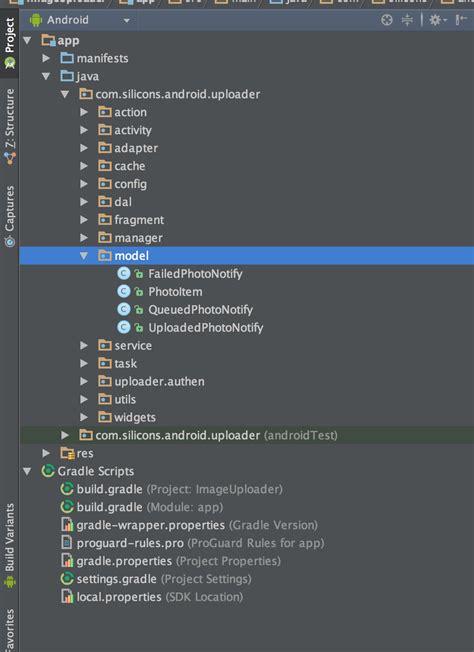Expand the task package
This screenshot has height=652, width=474.
pos(84,363)
